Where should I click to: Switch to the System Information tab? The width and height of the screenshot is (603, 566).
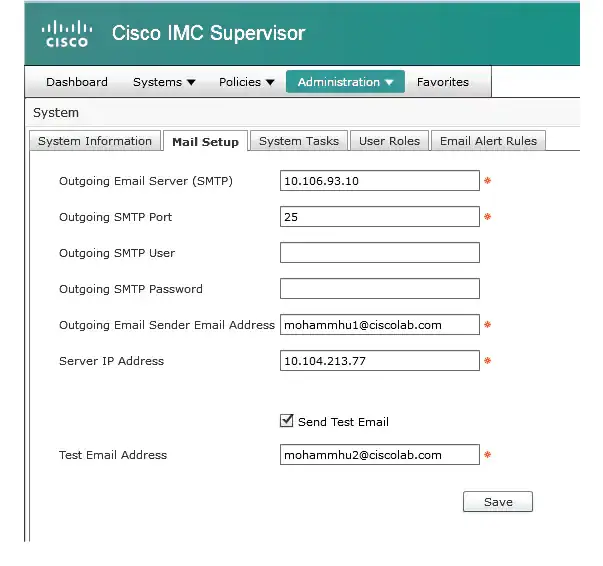[95, 141]
